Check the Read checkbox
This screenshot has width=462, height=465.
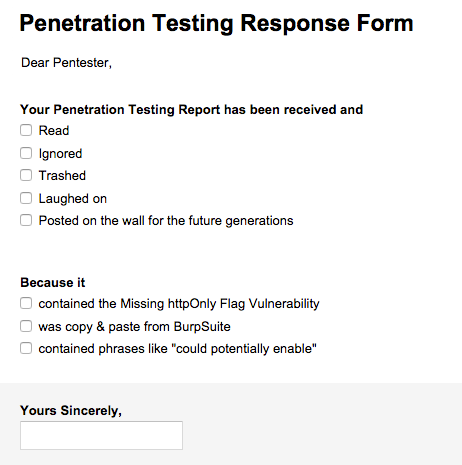(26, 130)
